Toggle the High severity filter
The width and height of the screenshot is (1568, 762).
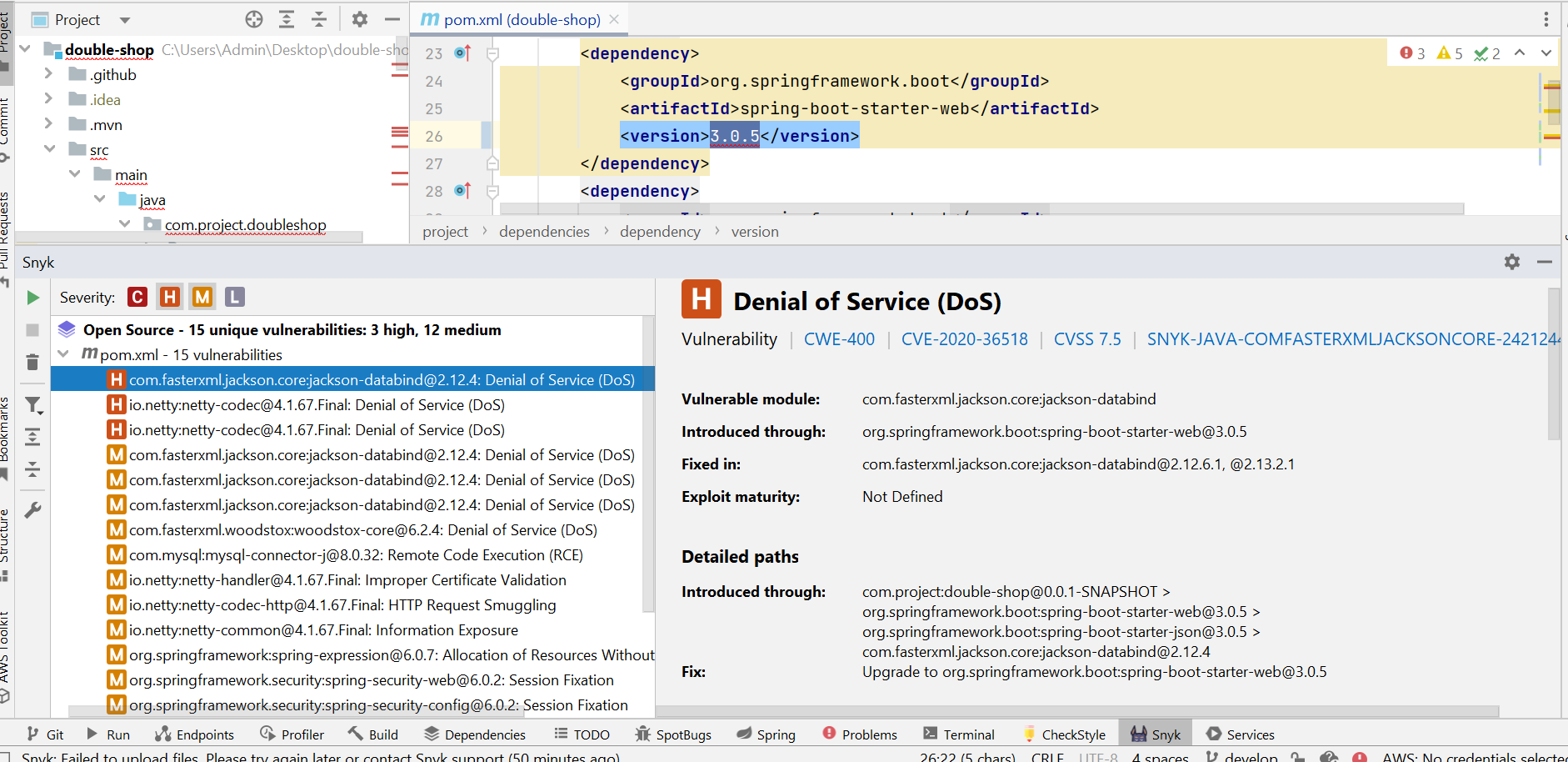169,296
